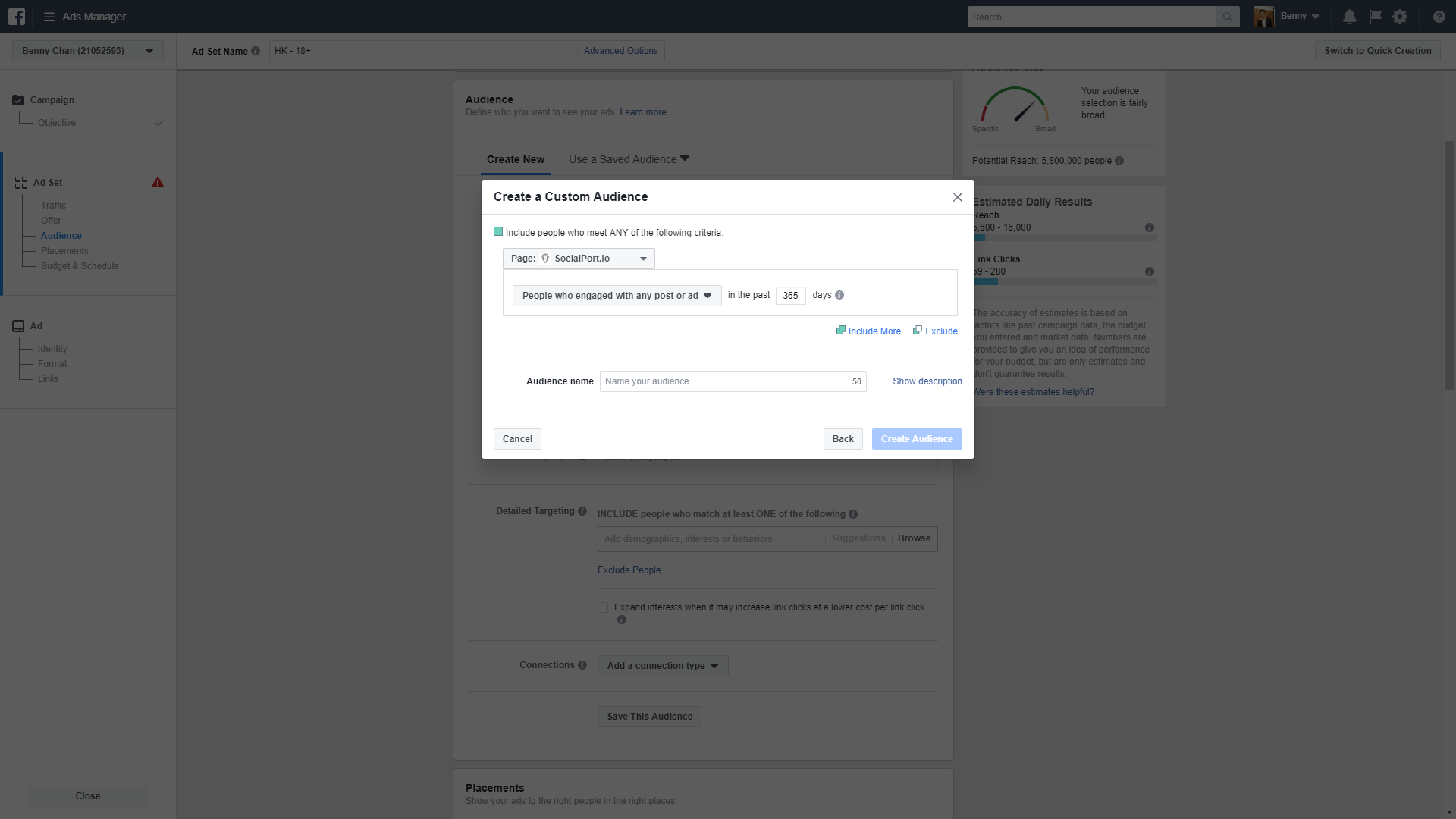Screen dimensions: 1456x819
Task: Click the Audience name input field
Action: coord(724,381)
